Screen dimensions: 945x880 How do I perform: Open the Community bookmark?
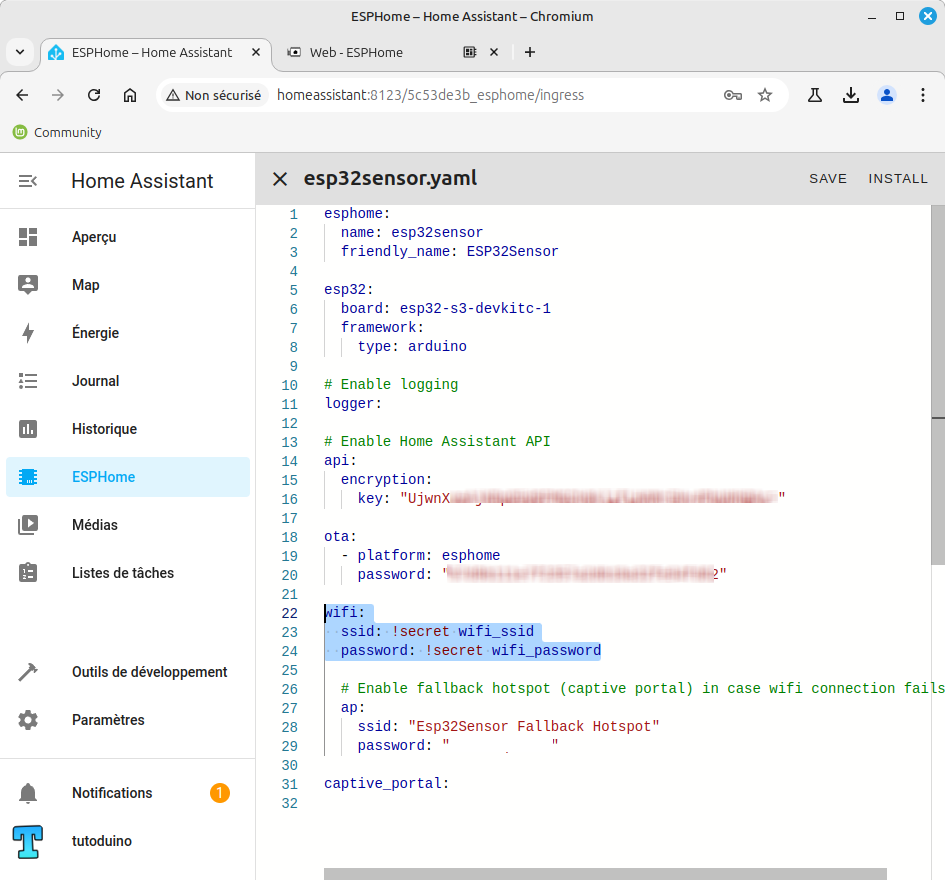tap(57, 132)
